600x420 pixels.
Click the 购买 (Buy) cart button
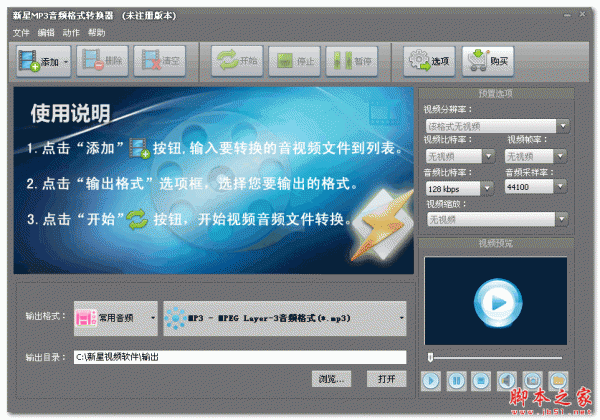pos(488,61)
